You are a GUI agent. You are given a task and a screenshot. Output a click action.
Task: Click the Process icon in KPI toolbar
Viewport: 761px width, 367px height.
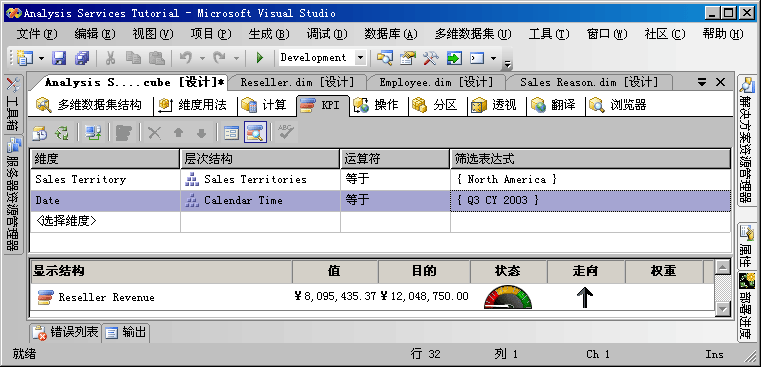40,133
